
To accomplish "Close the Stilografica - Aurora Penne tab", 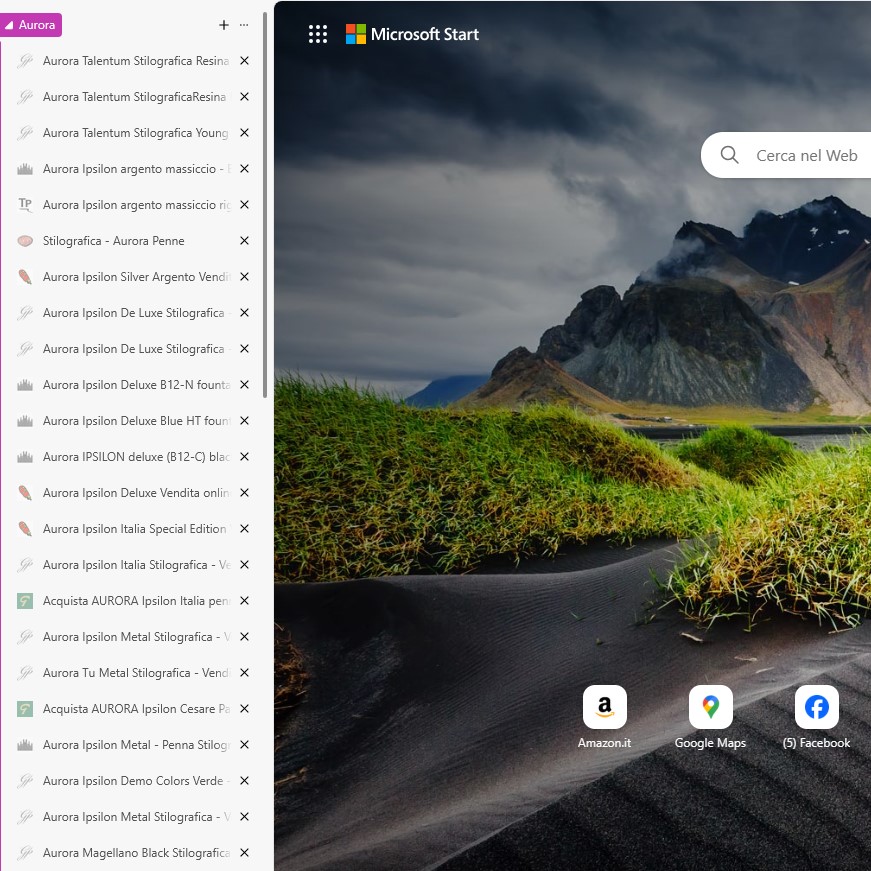I will click(244, 241).
